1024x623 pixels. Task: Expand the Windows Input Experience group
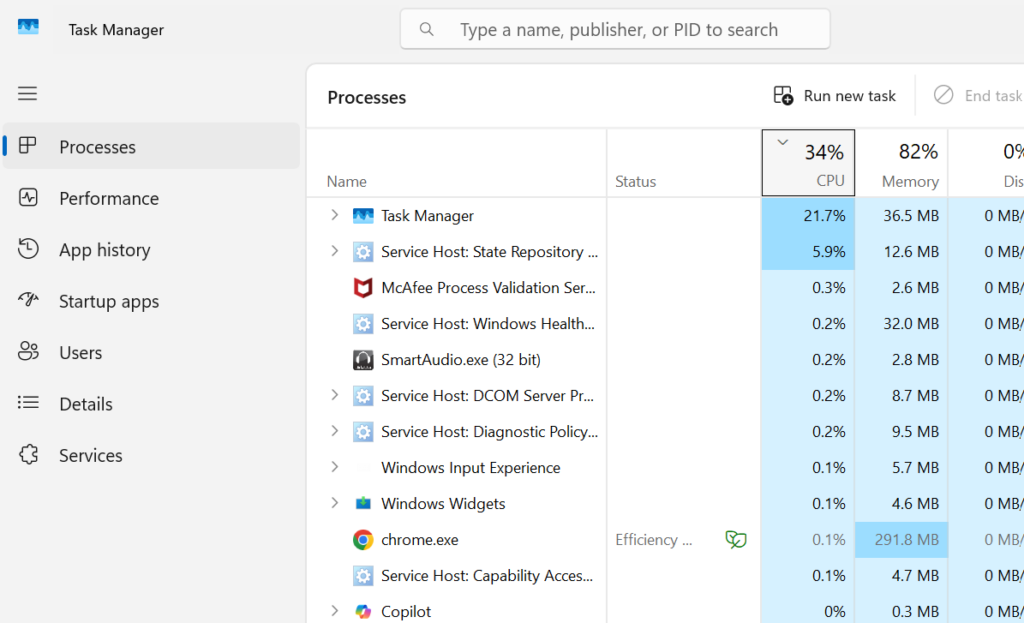pyautogui.click(x=334, y=467)
